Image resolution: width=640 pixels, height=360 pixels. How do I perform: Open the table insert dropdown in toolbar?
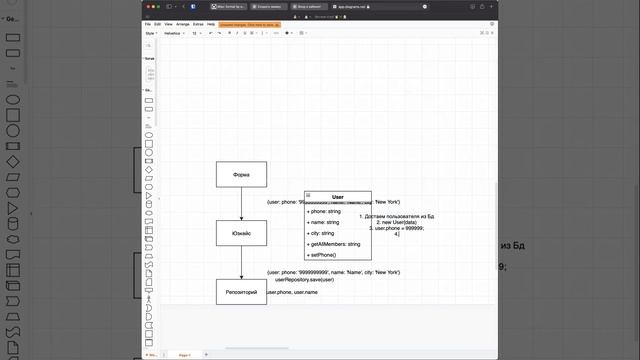pos(303,33)
